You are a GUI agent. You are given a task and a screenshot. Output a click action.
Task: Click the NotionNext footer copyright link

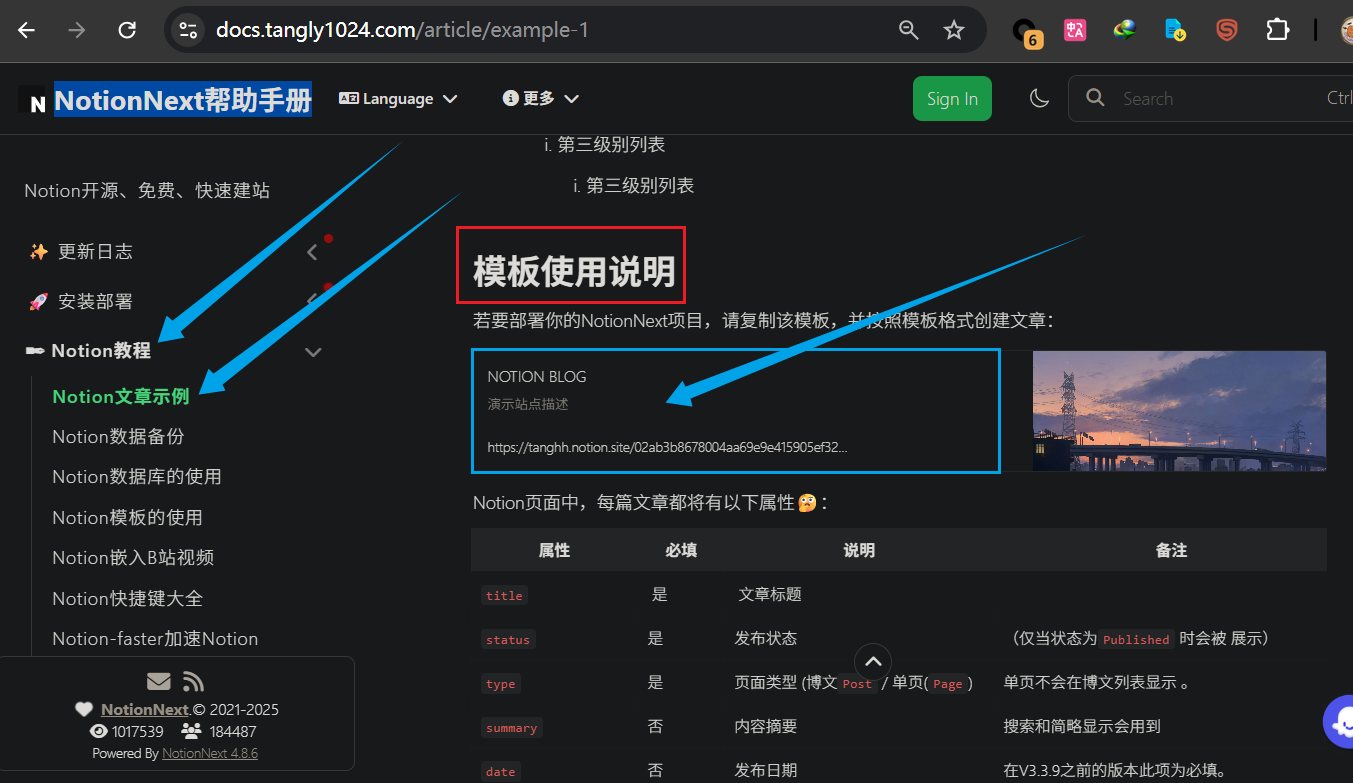(146, 709)
